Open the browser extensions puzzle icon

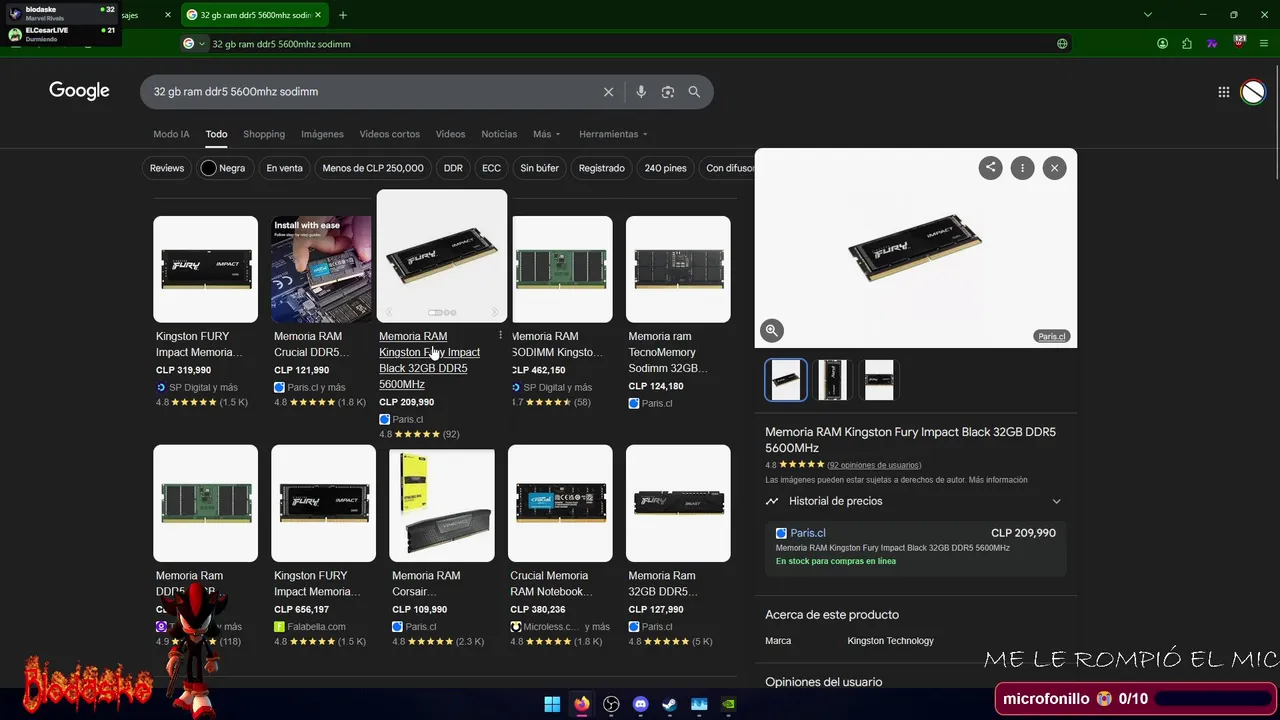(1187, 44)
